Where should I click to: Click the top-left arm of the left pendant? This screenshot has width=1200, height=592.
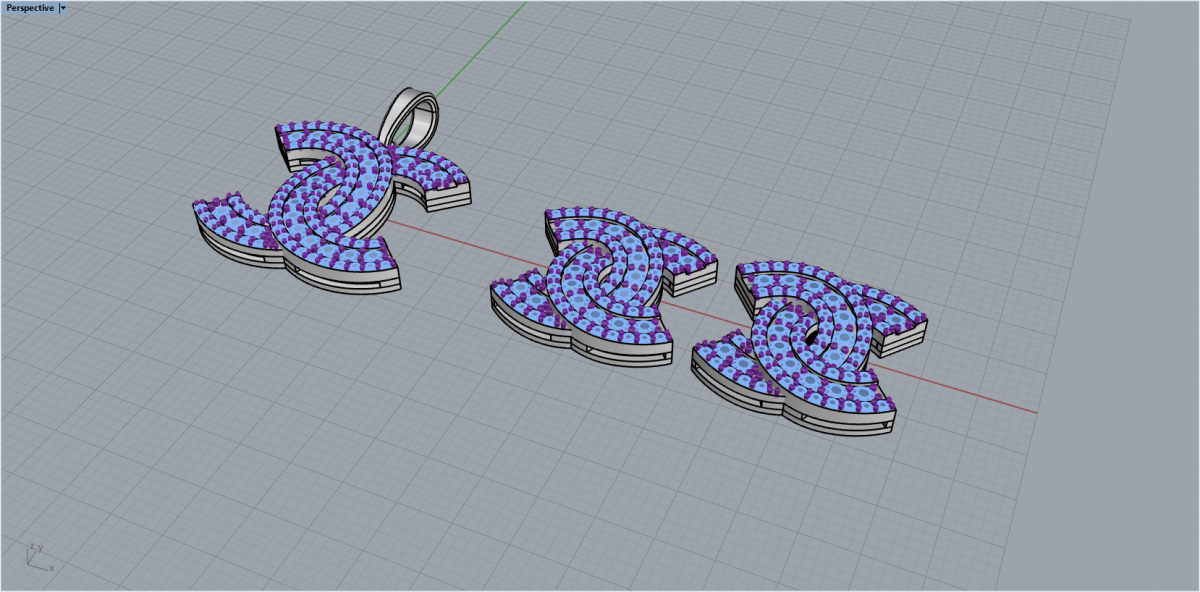(x=300, y=138)
